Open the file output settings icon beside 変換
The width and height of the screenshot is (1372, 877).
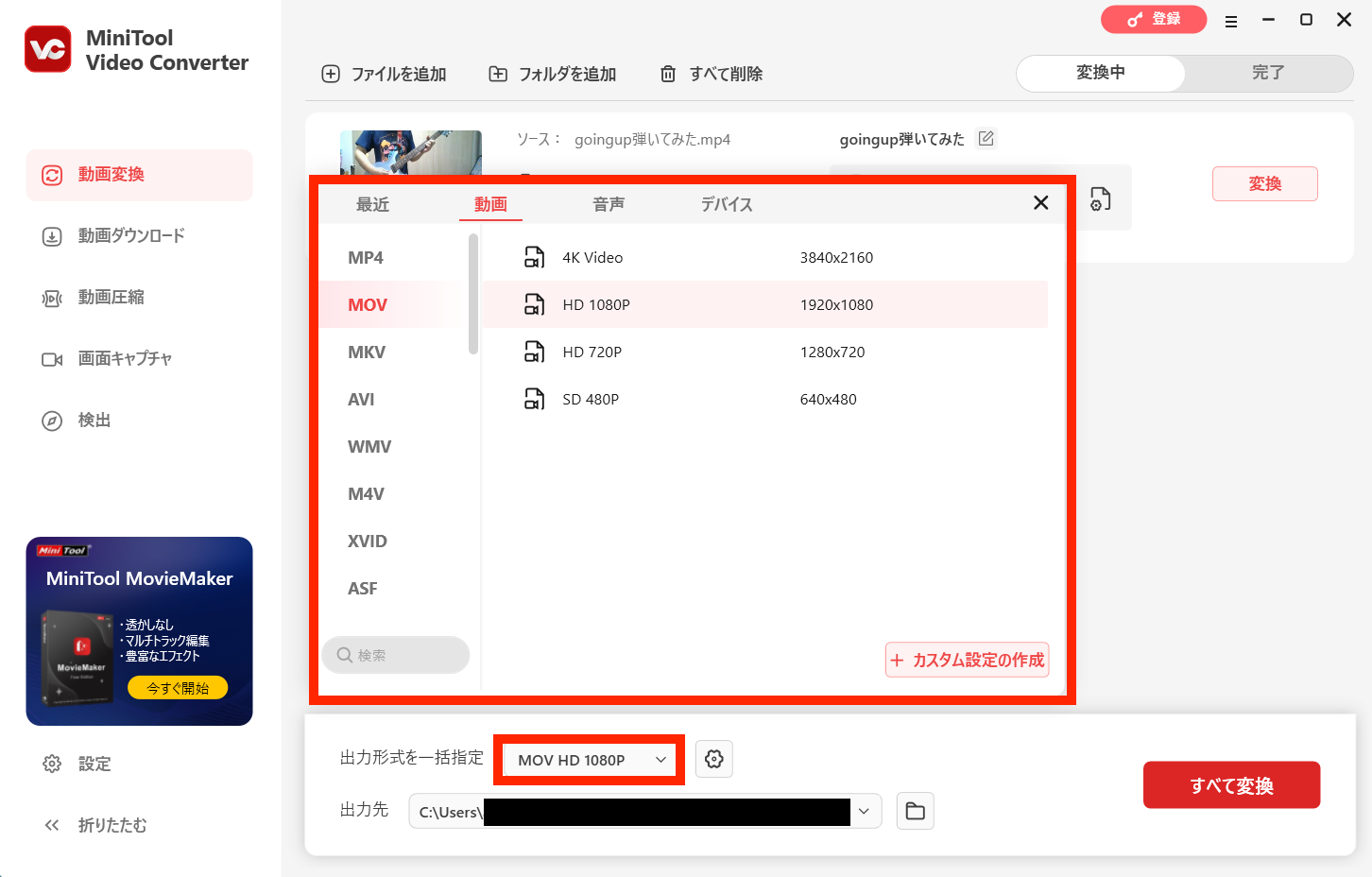(1100, 198)
